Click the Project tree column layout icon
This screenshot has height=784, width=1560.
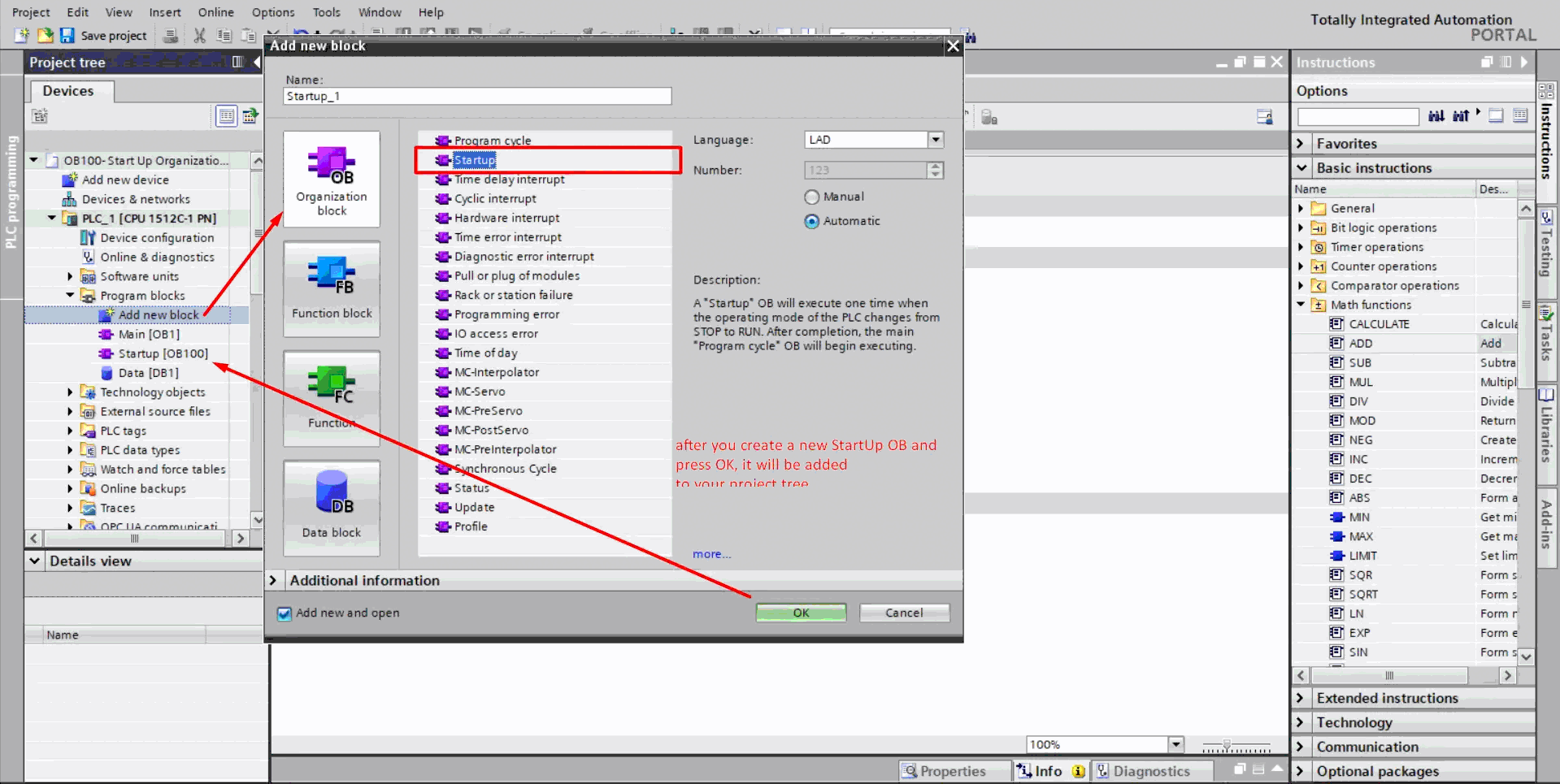click(x=237, y=62)
